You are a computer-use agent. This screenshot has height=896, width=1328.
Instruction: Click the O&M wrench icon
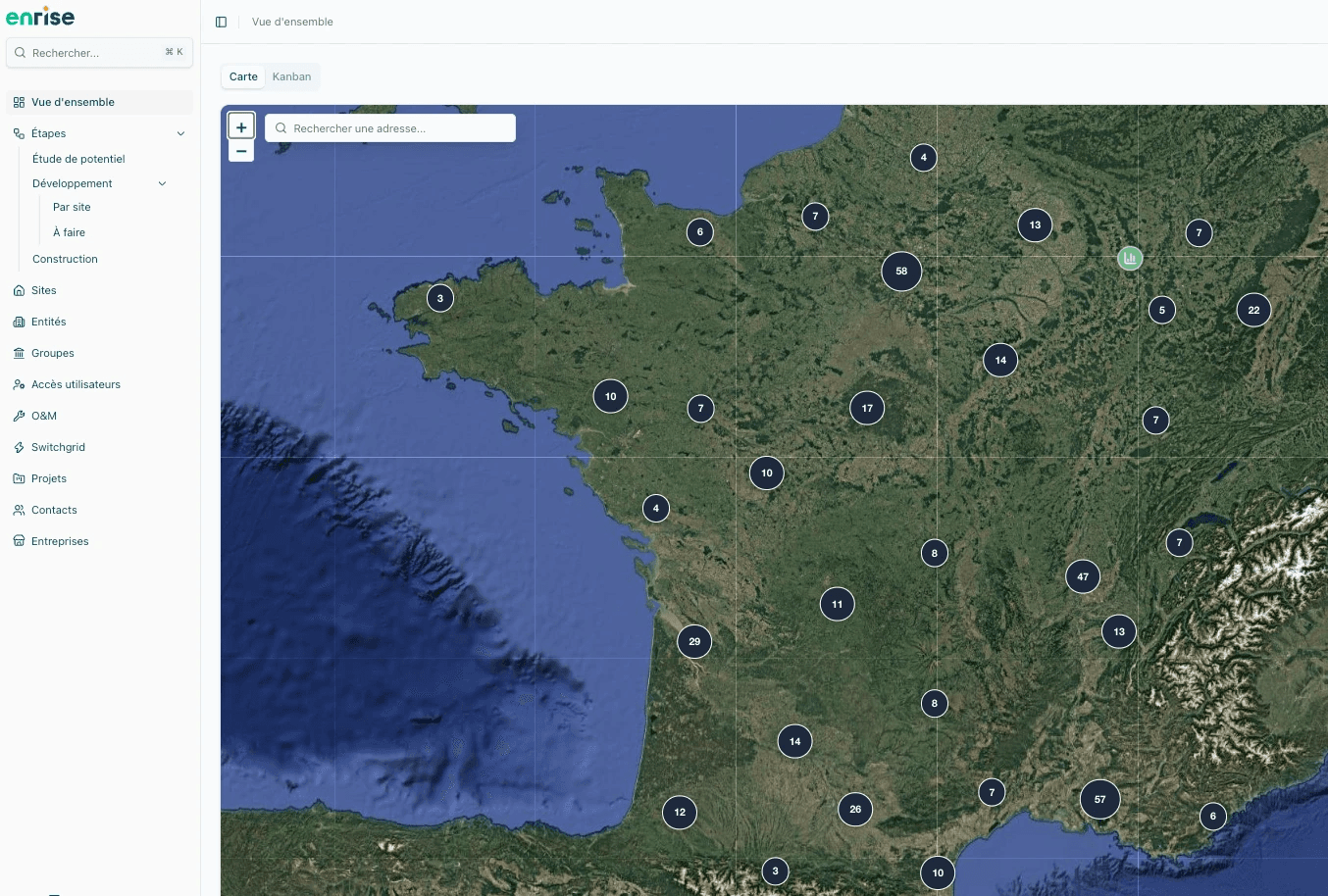(x=19, y=416)
